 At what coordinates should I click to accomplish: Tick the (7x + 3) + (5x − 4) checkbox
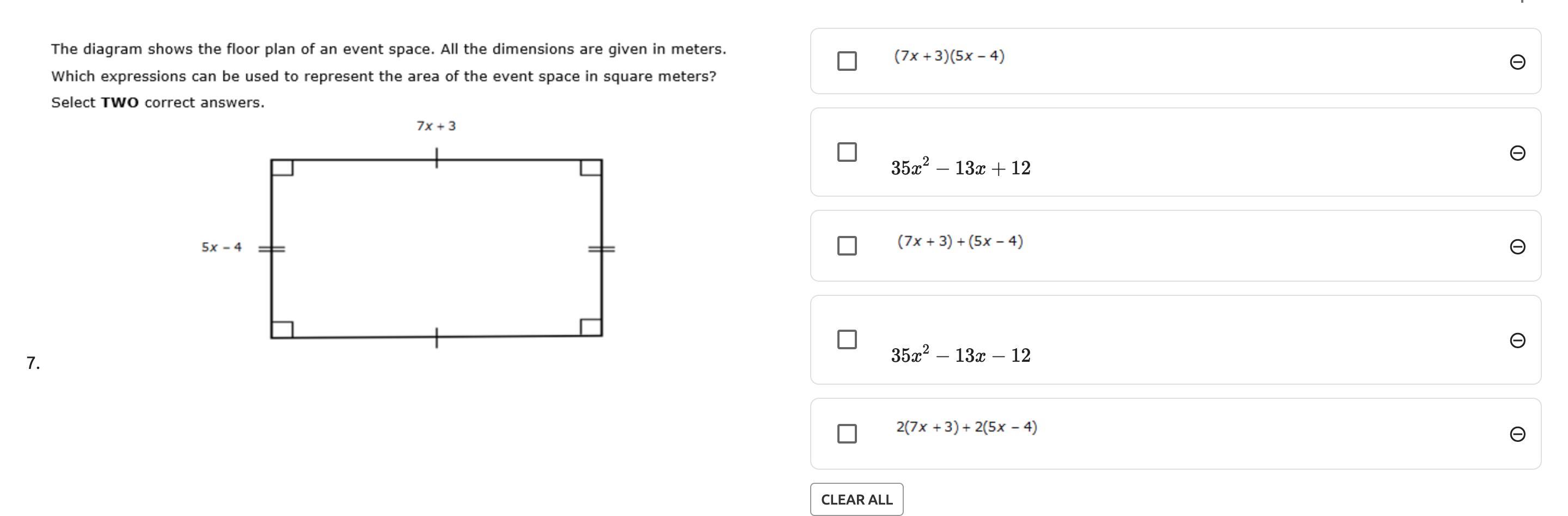847,246
